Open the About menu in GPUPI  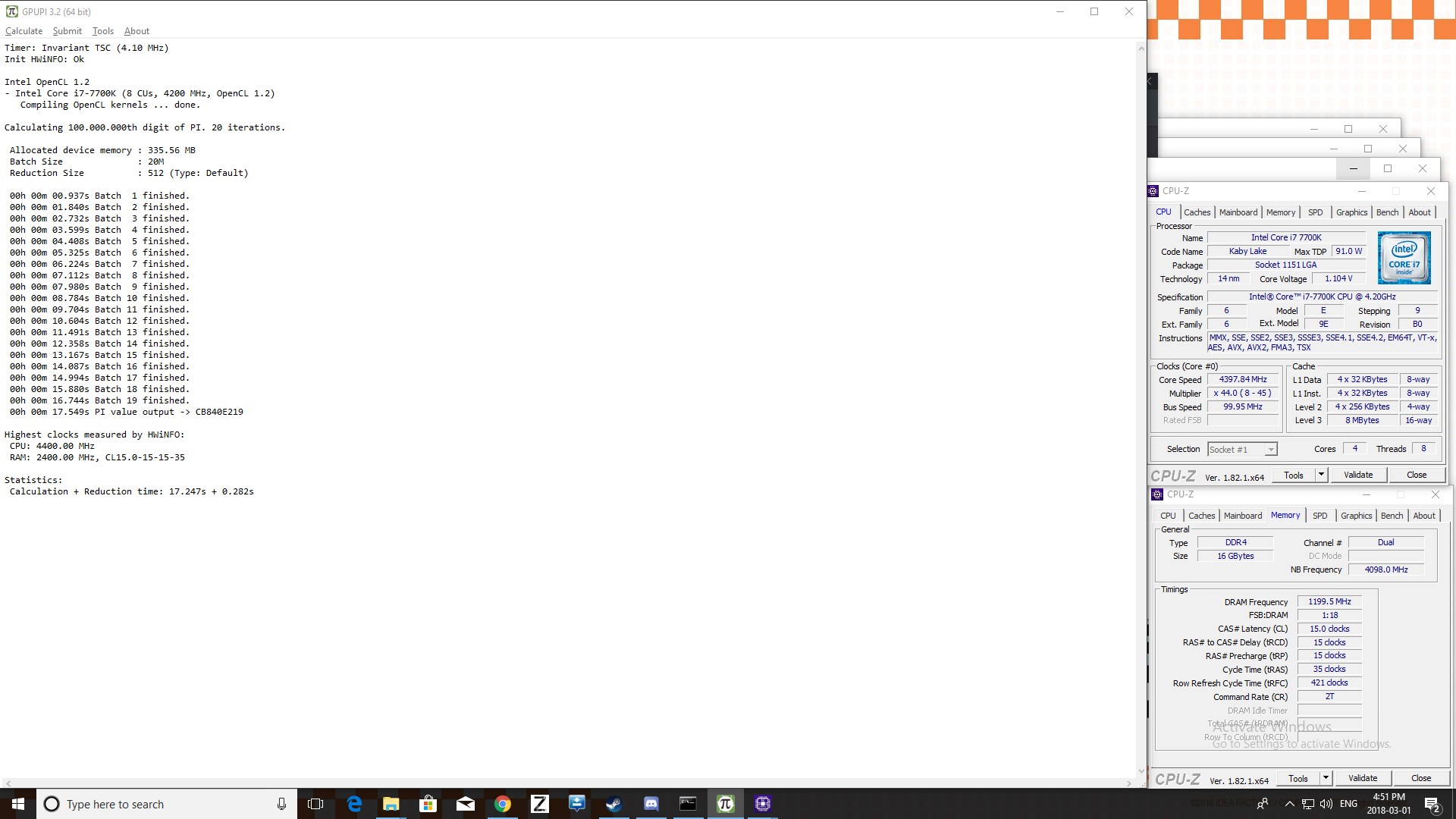click(136, 31)
